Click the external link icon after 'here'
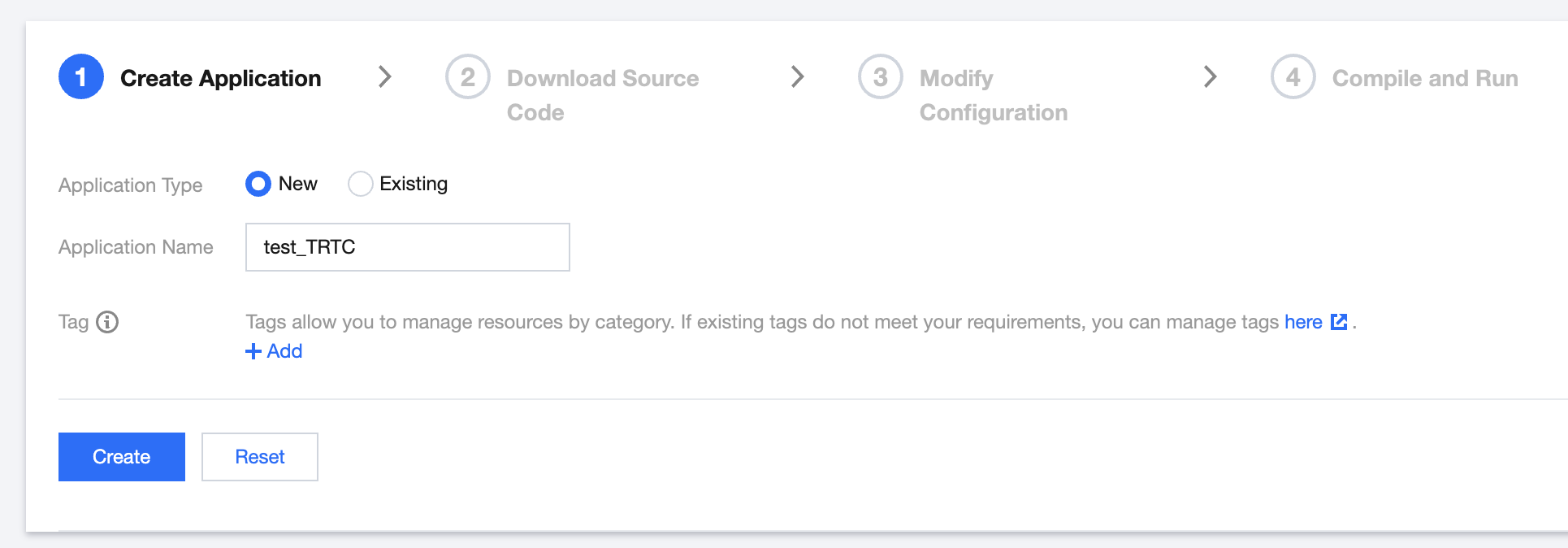 pyautogui.click(x=1339, y=322)
